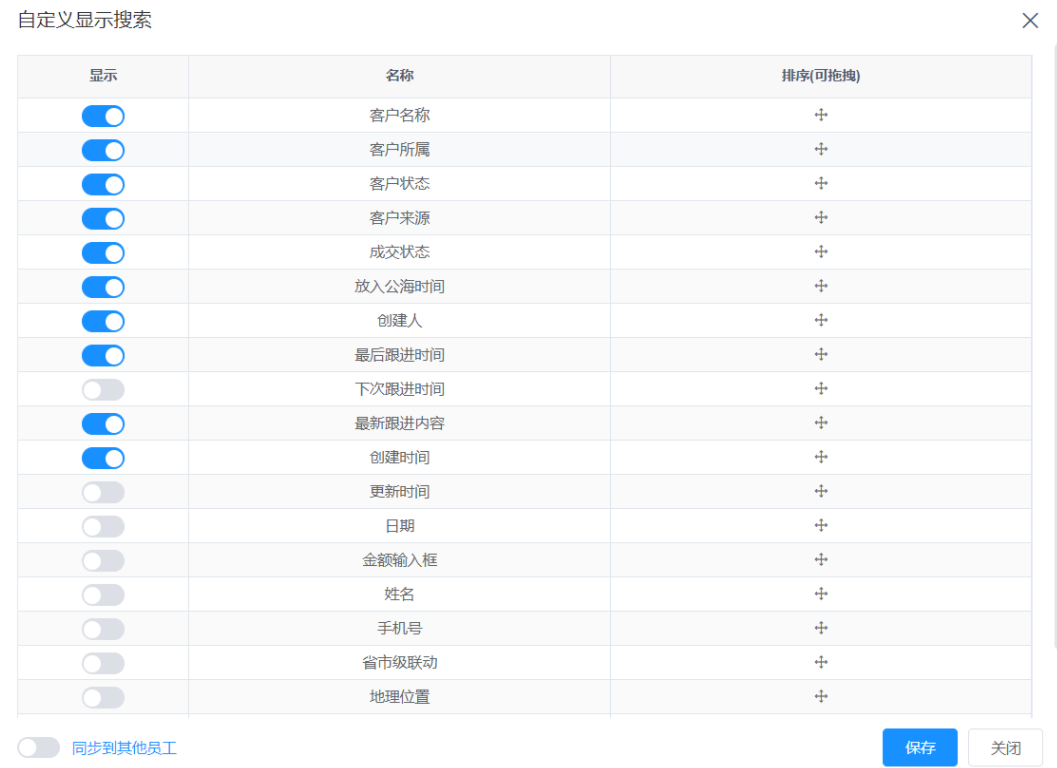Click the sort handle for 客户来源 row
The image size is (1057, 768).
[820, 218]
